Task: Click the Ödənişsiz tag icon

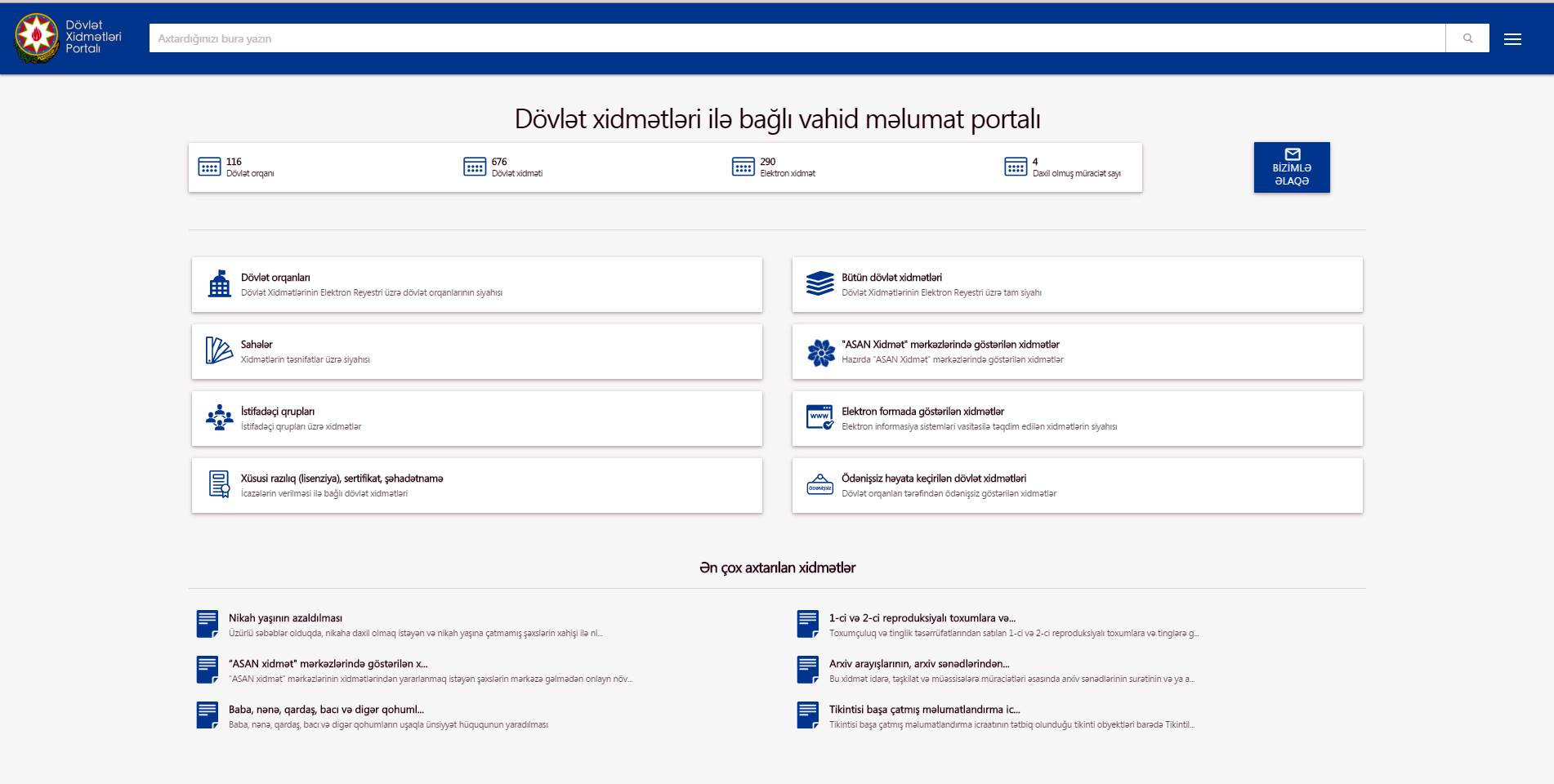Action: point(819,485)
